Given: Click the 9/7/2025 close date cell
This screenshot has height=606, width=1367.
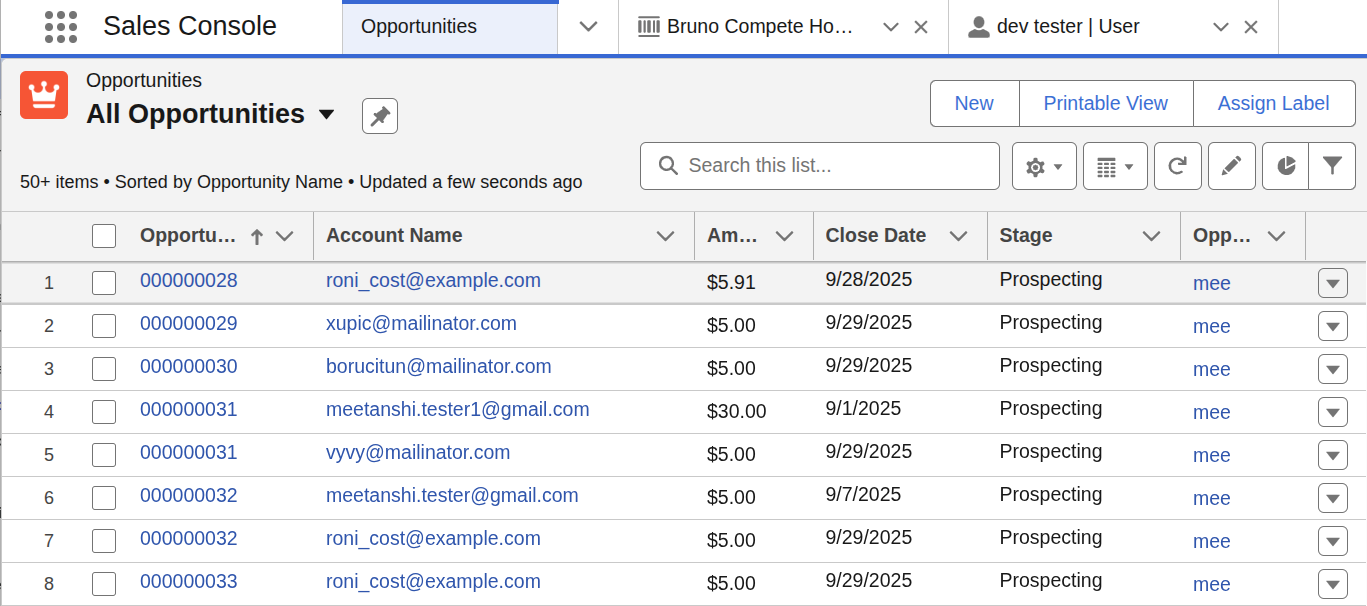Looking at the screenshot, I should click(x=863, y=495).
